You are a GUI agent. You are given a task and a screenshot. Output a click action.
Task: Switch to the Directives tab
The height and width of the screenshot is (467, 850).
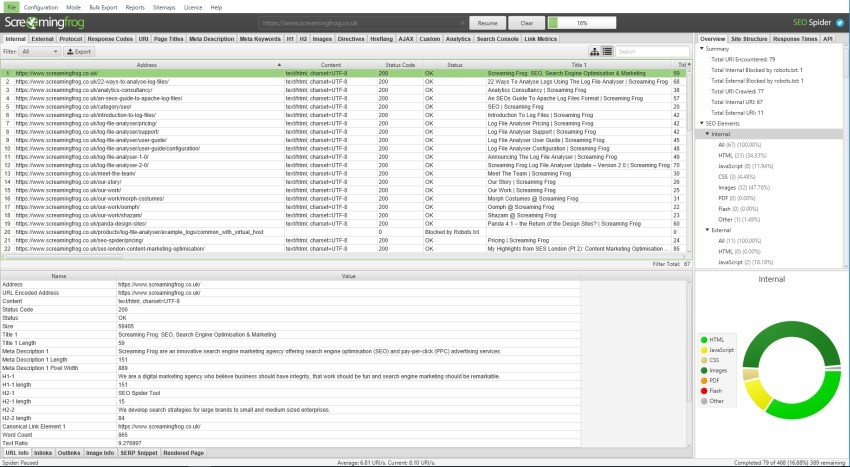tap(351, 39)
